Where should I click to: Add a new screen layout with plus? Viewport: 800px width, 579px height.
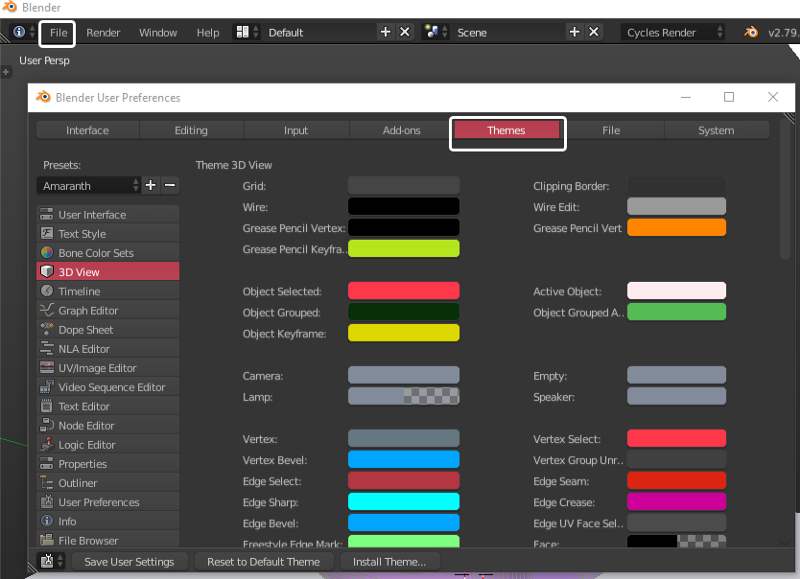[385, 32]
